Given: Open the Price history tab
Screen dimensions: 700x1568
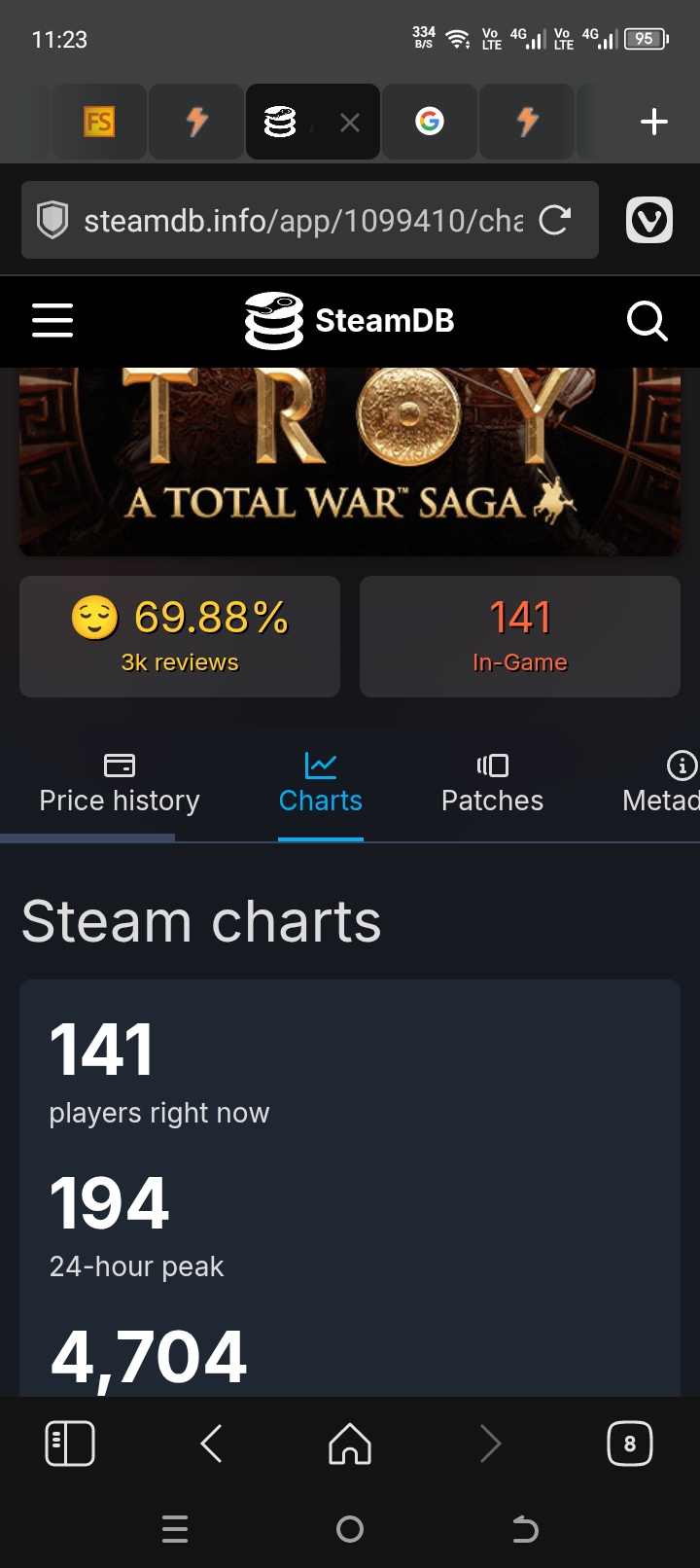Looking at the screenshot, I should pyautogui.click(x=119, y=784).
